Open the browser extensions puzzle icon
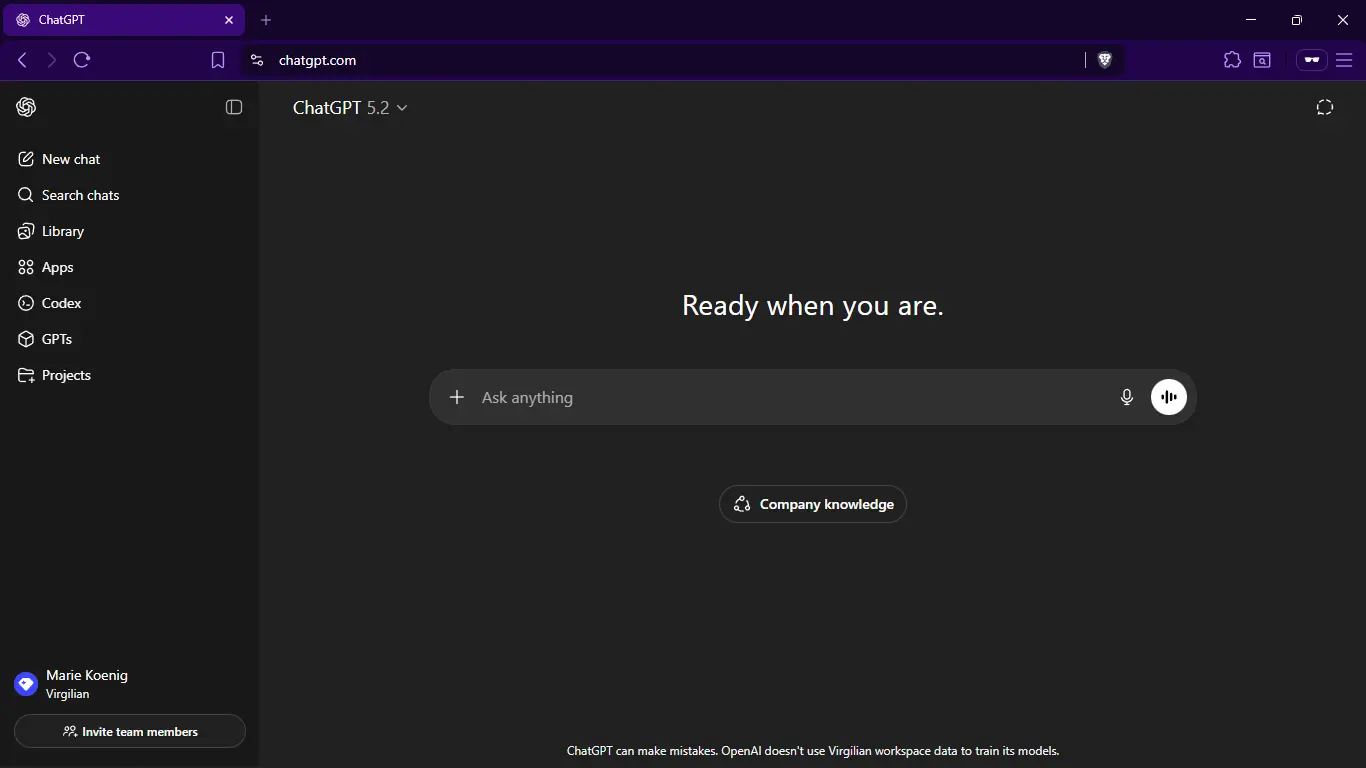This screenshot has width=1366, height=768. 1232,60
